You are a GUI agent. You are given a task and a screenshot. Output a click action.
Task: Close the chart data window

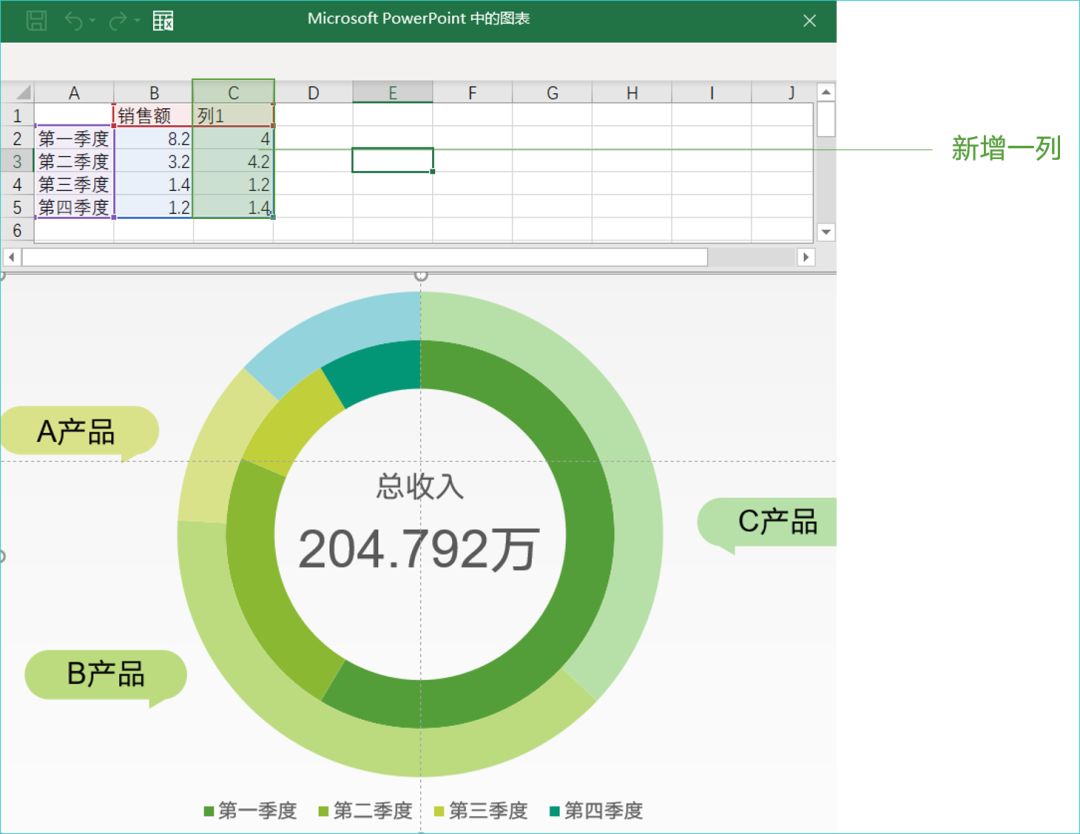tap(809, 21)
